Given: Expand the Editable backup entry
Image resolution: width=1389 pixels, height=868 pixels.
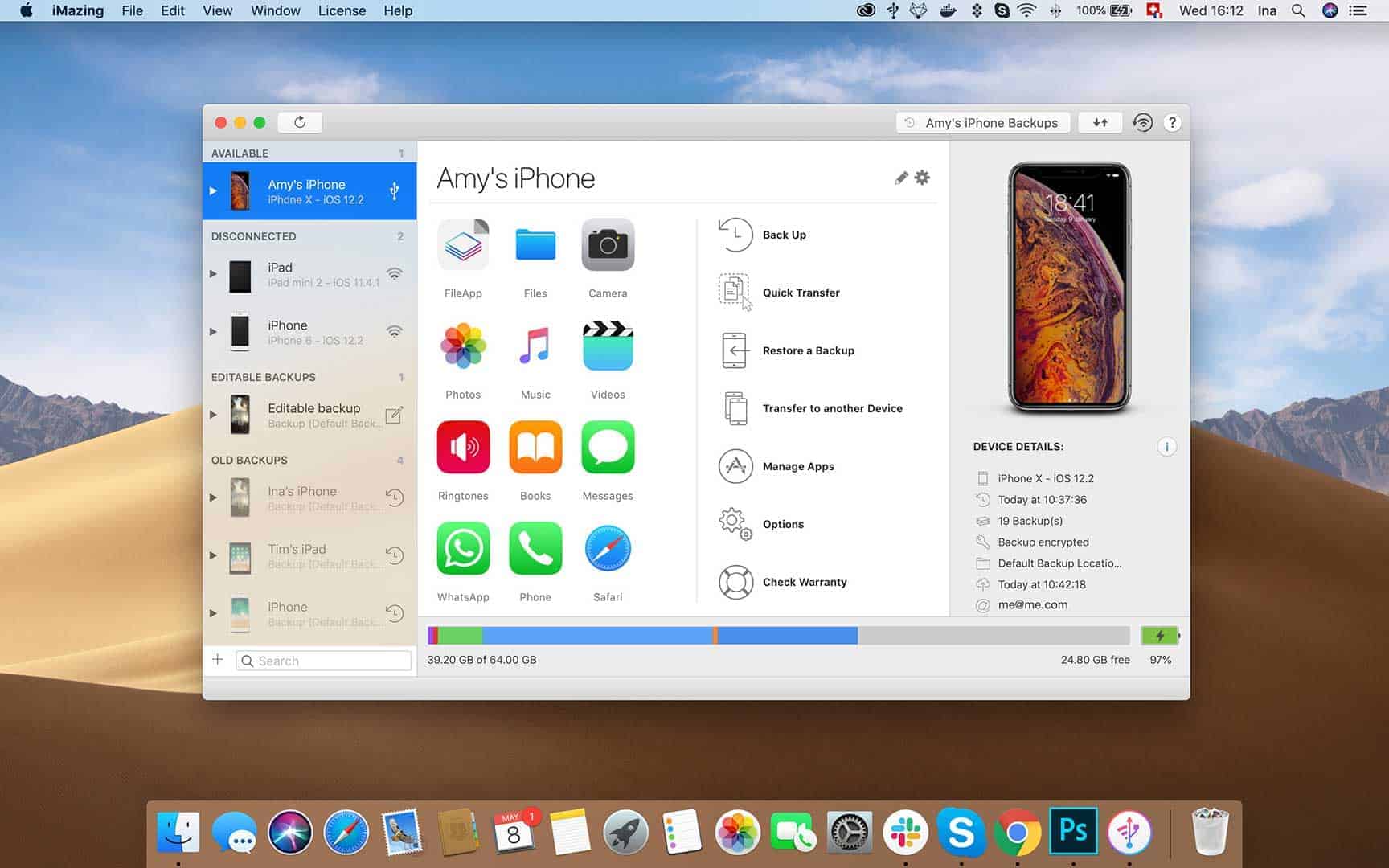Looking at the screenshot, I should (x=213, y=415).
